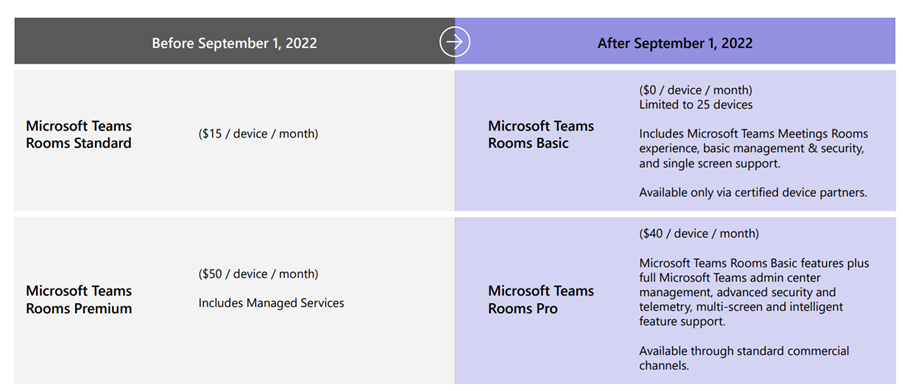The width and height of the screenshot is (903, 391).
Task: Click the Includes Managed Services text
Action: 271,302
